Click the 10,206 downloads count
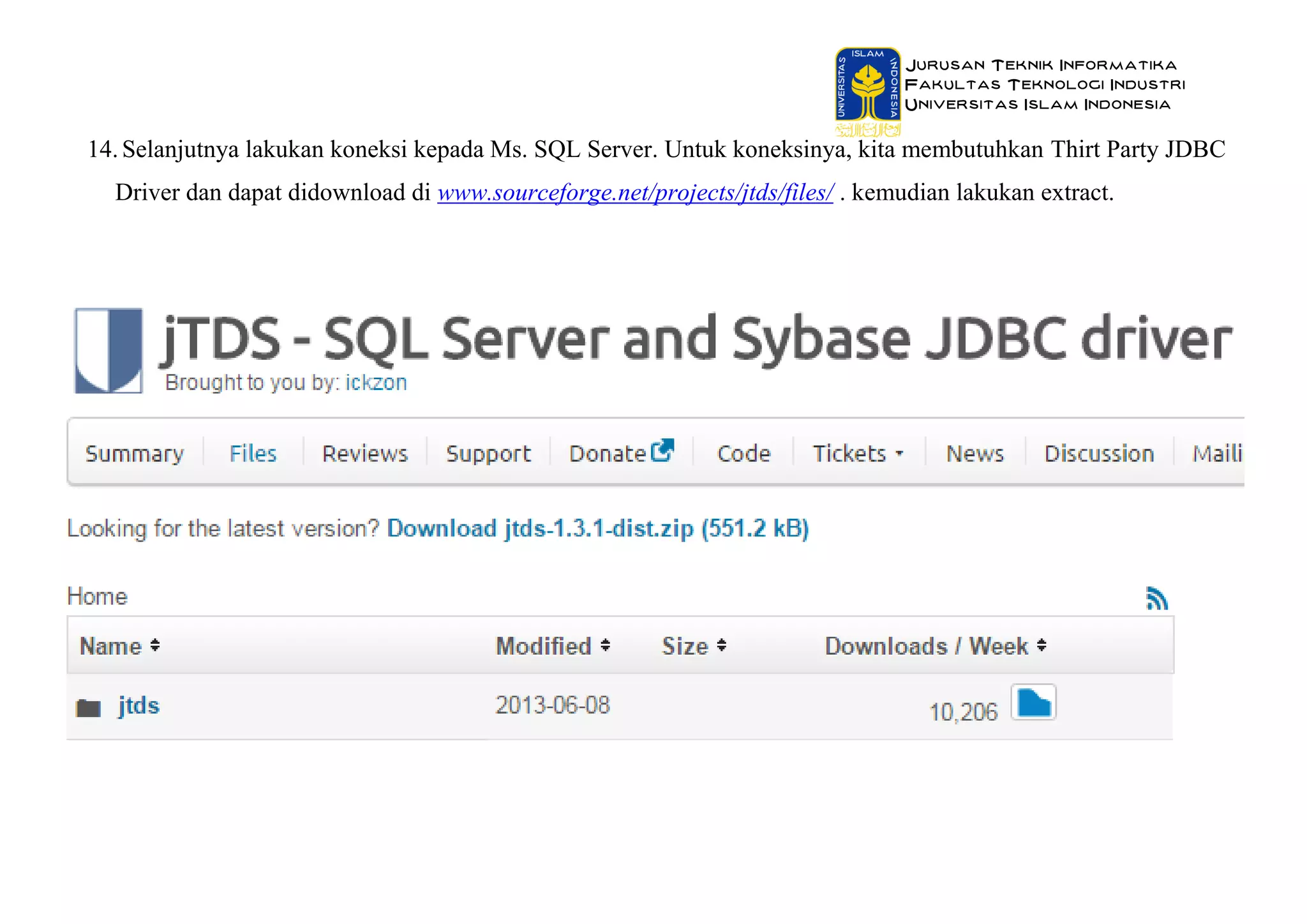The image size is (1307, 924). click(963, 712)
